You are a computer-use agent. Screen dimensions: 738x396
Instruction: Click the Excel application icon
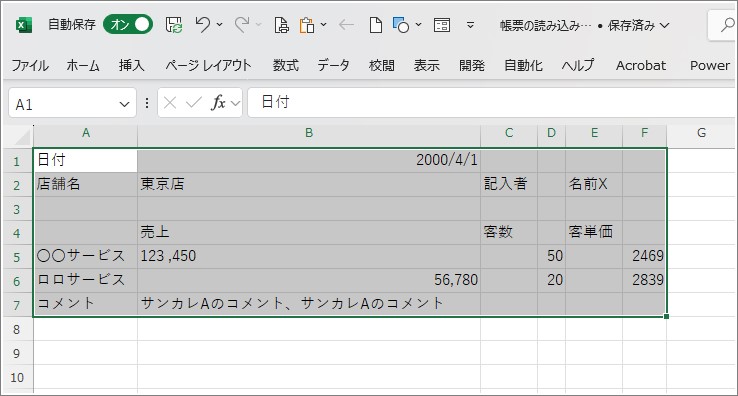tap(24, 25)
